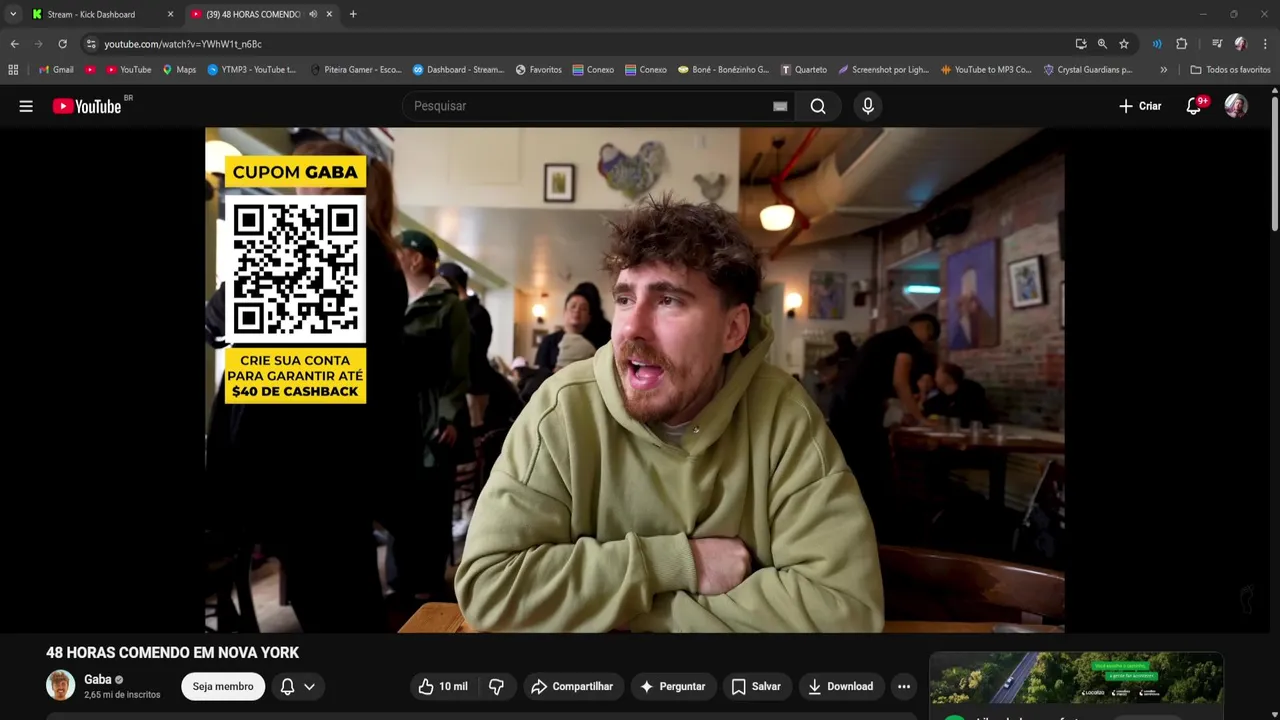The image size is (1280, 720).
Task: Open the road ad thumbnail beside video actions
Action: click(1076, 678)
